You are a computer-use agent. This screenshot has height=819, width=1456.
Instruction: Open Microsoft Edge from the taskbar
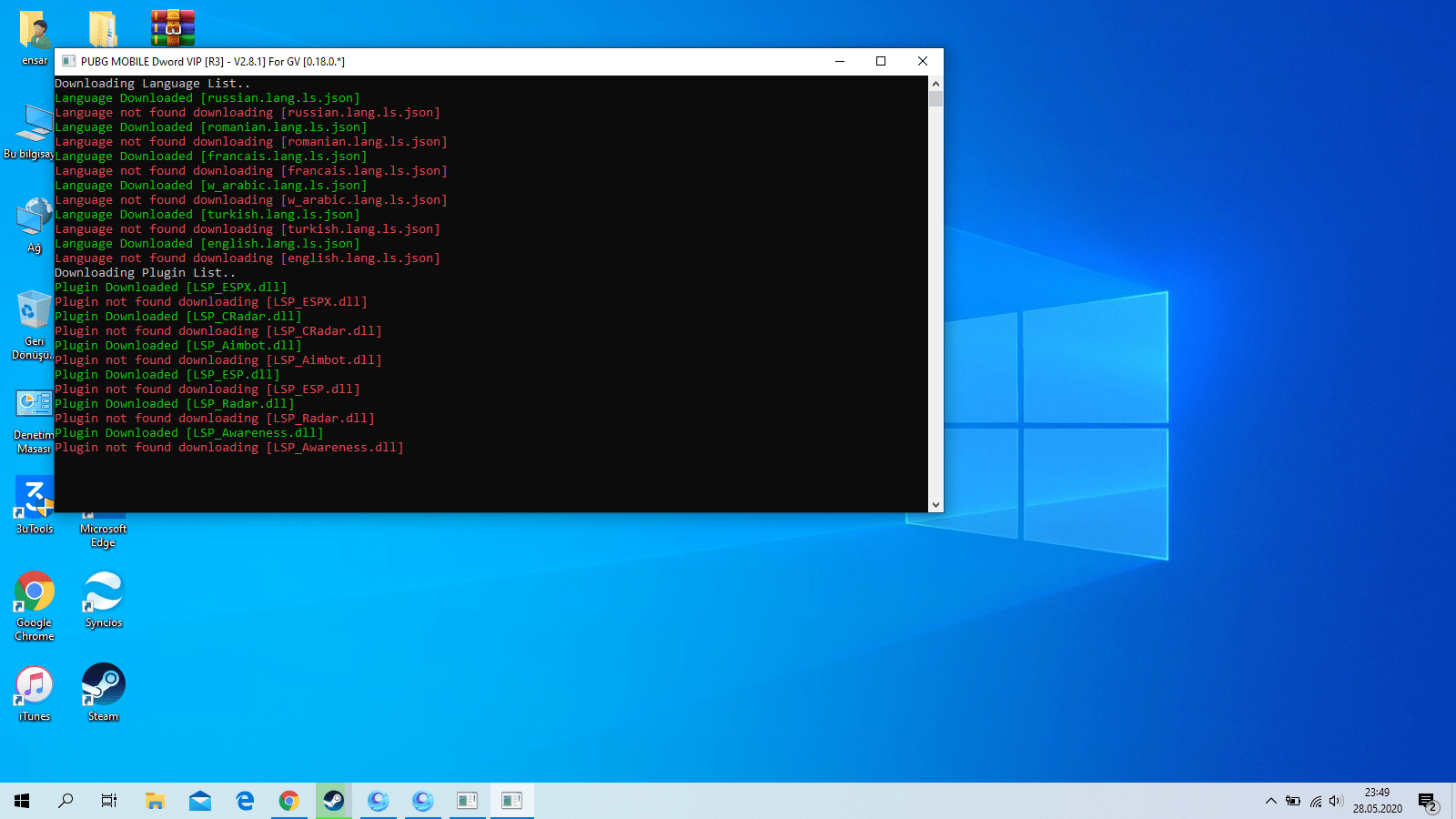pos(245,801)
